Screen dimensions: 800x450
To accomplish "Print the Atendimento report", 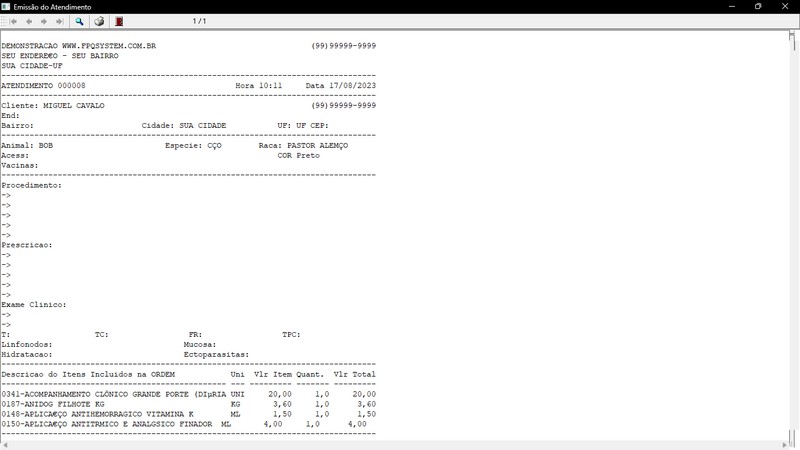I will [99, 21].
